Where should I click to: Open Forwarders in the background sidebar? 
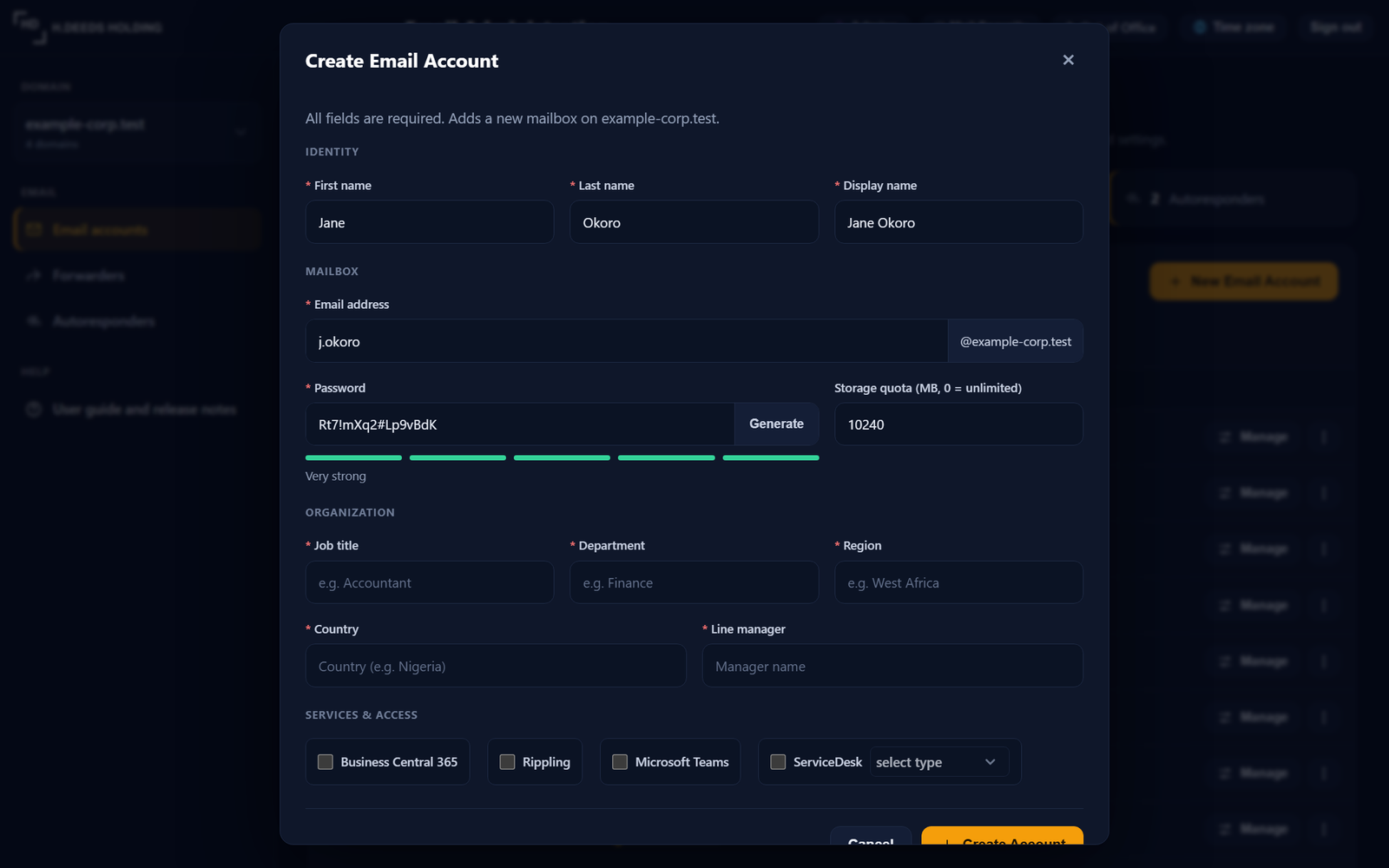[x=89, y=275]
